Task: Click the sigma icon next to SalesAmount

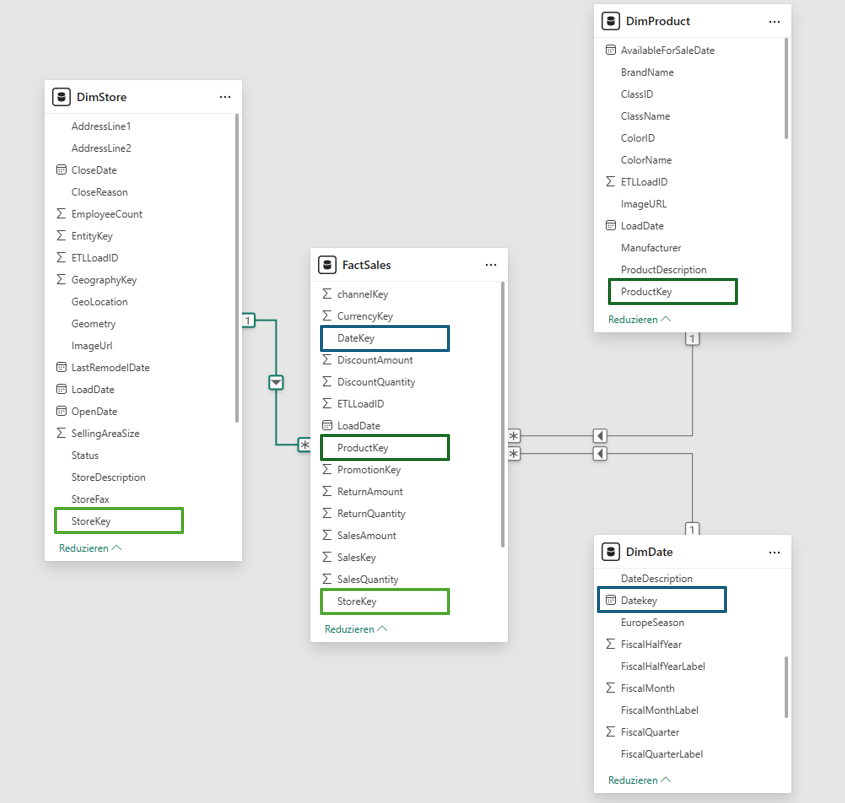Action: [x=327, y=536]
